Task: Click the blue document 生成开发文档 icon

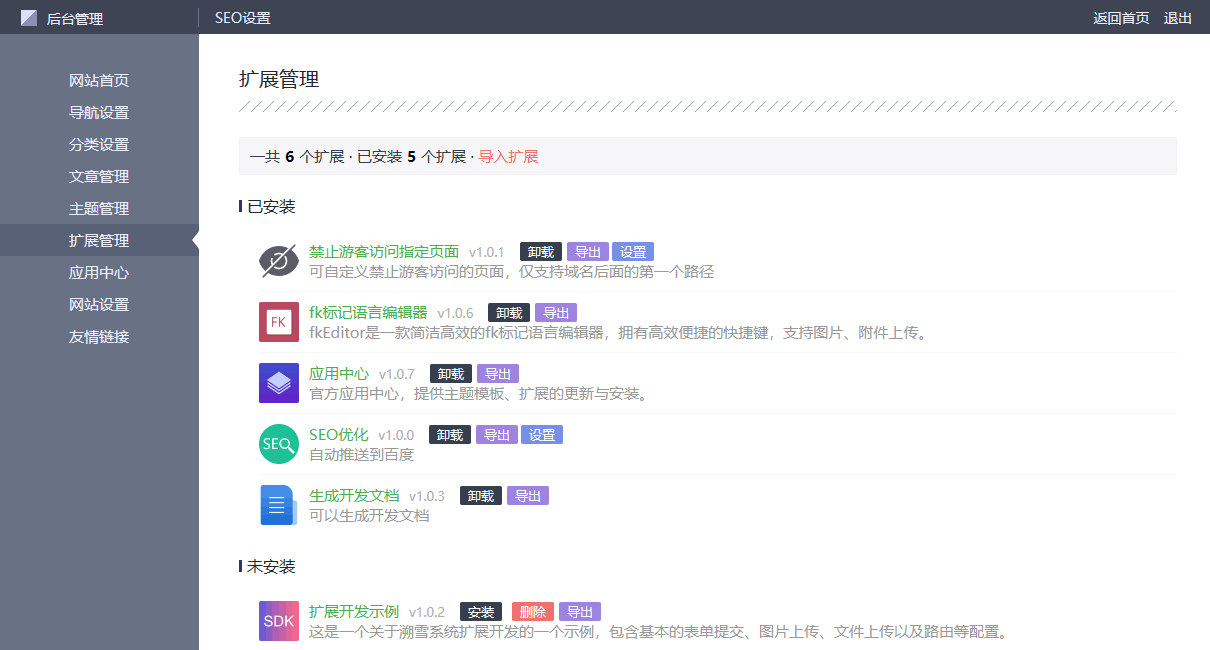Action: coord(279,505)
